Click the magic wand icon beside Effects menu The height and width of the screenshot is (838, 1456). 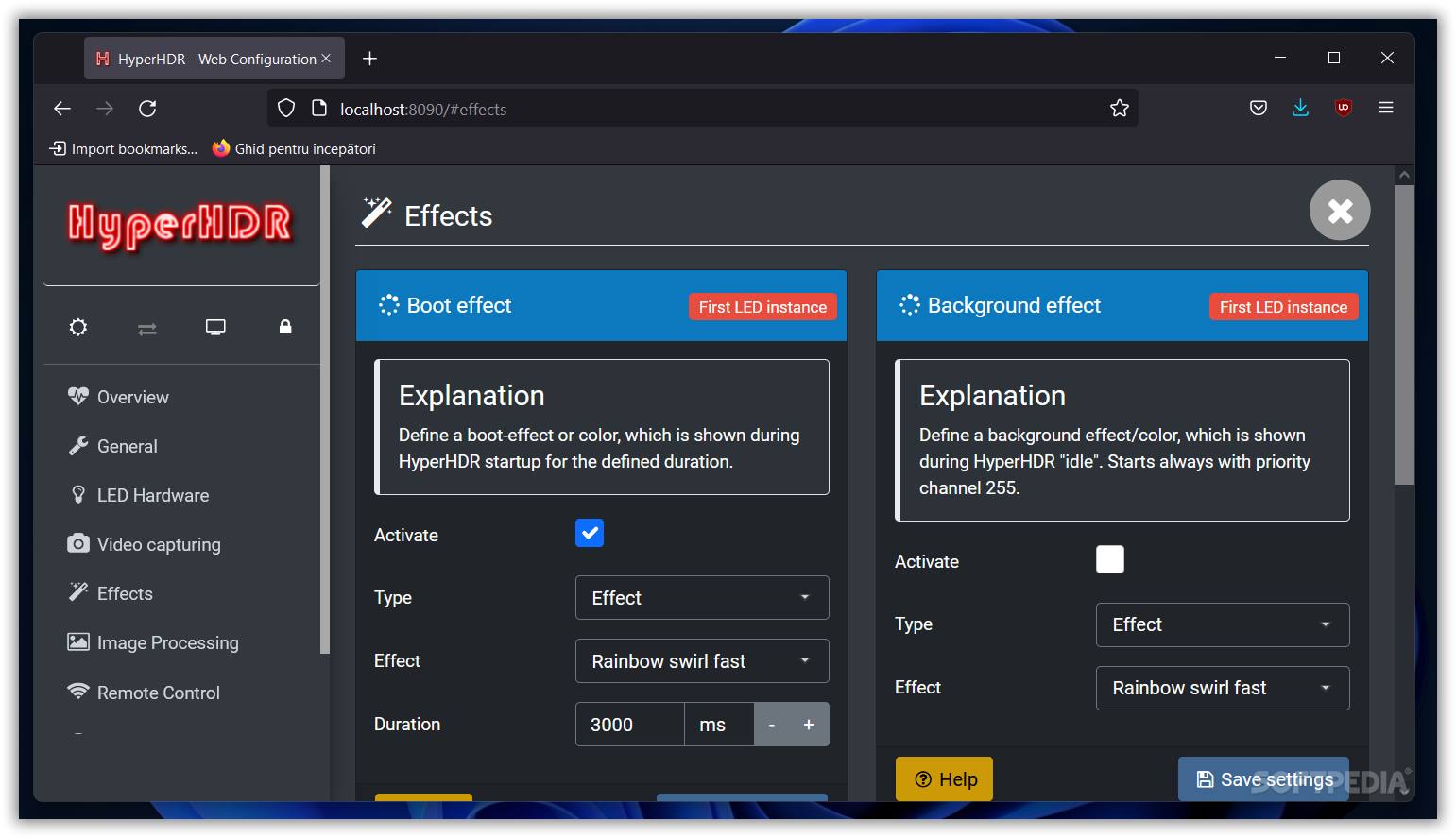click(78, 592)
